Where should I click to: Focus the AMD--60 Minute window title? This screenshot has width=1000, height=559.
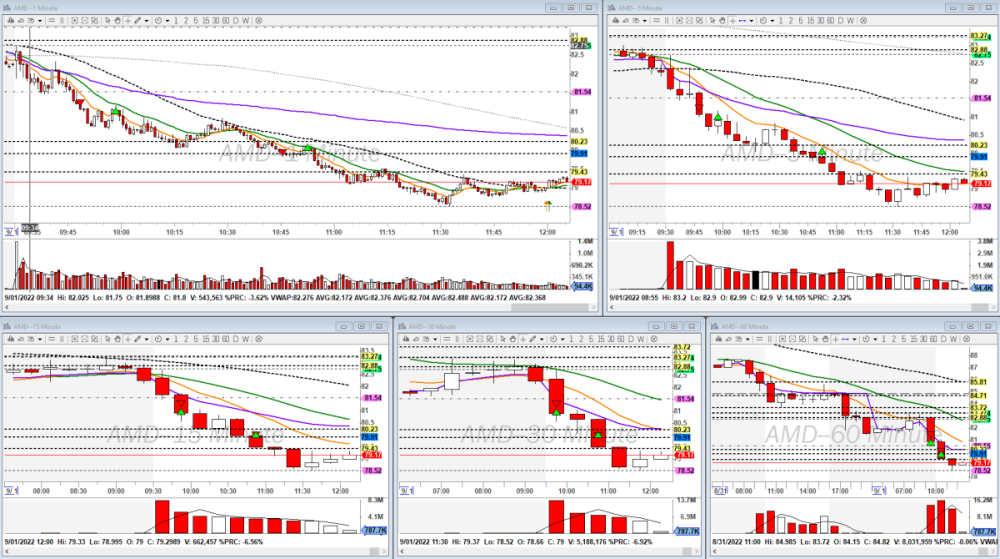tap(744, 326)
